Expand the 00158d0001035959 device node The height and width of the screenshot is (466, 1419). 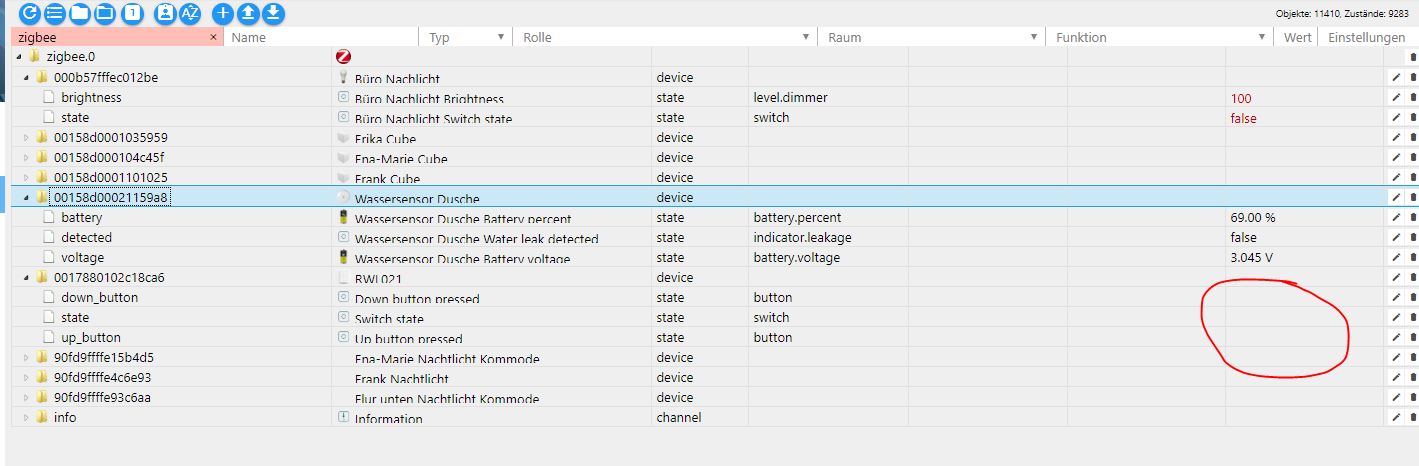tap(27, 137)
